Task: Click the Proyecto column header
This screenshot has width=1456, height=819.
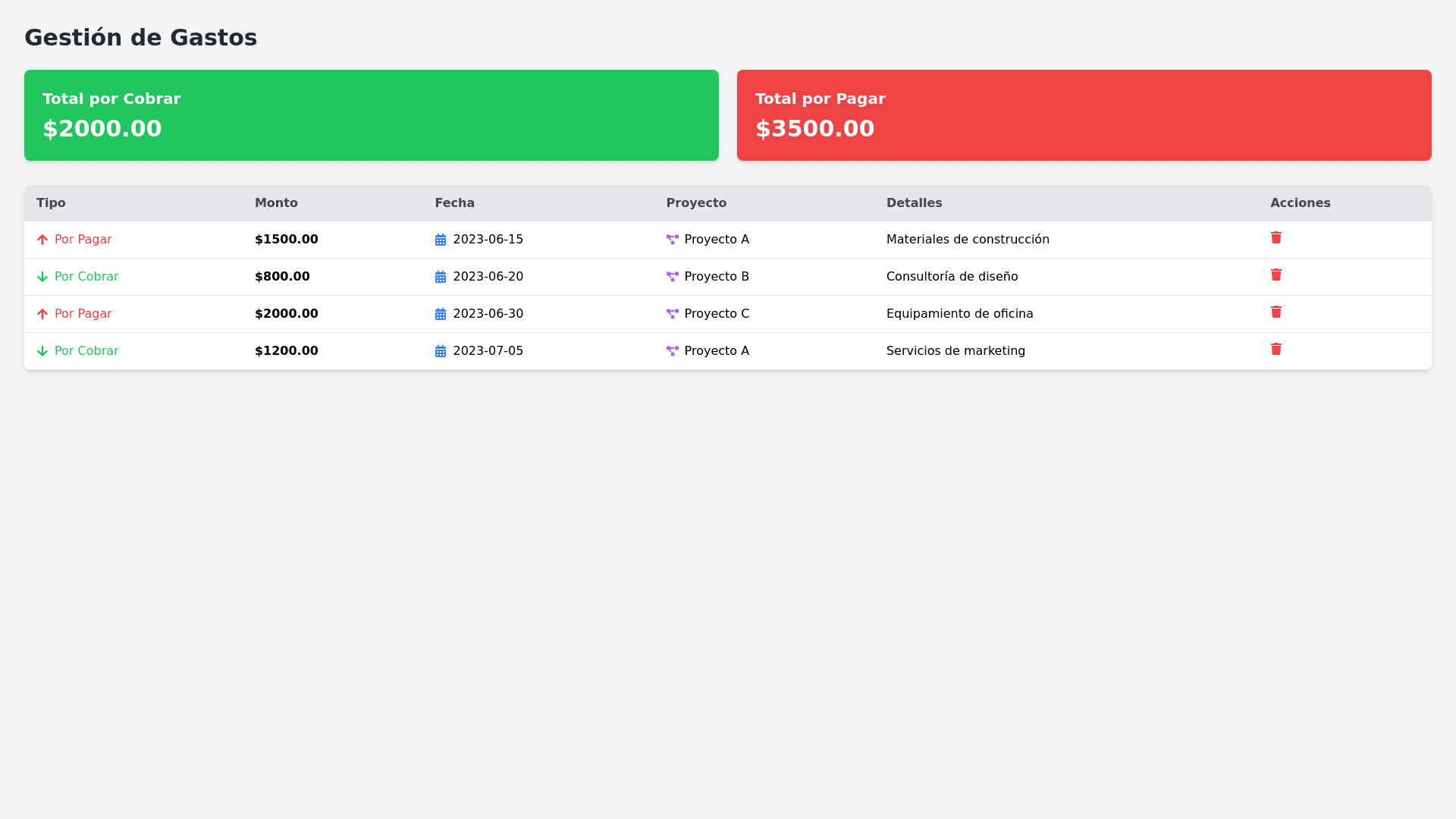Action: coord(695,203)
